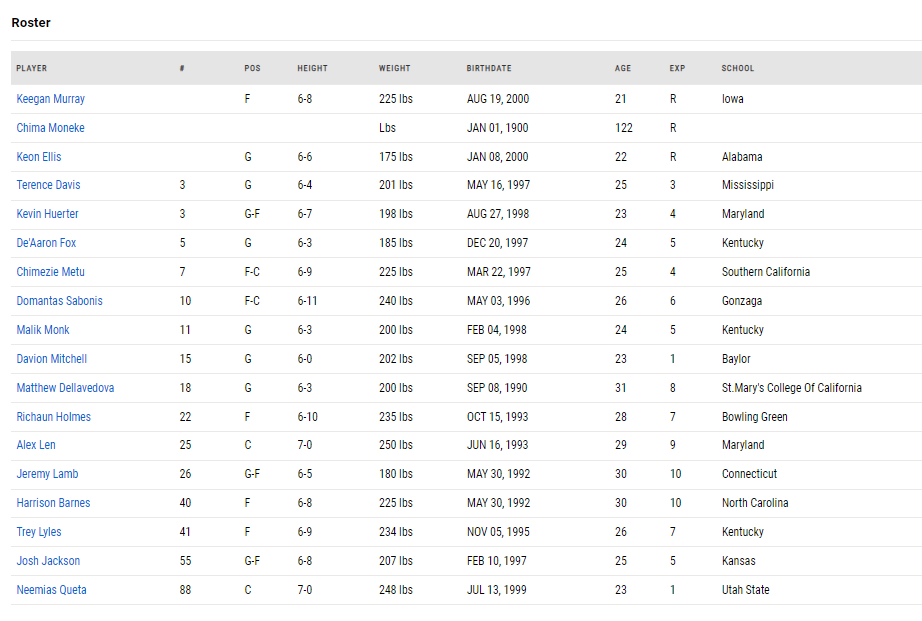922x621 pixels.
Task: Click the PLAYER column header
Action: point(32,68)
